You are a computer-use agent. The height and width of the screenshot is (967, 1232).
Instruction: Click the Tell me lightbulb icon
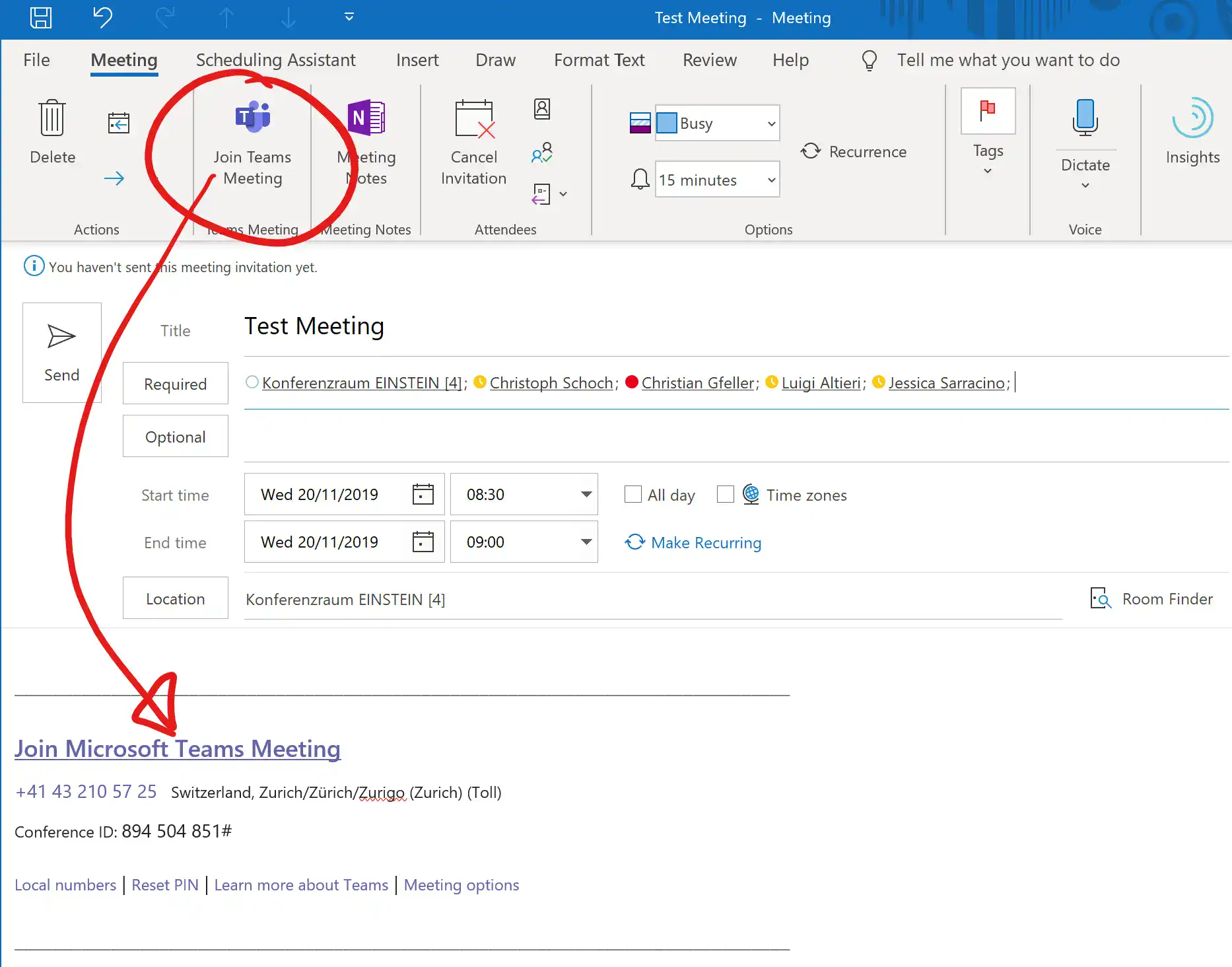870,60
